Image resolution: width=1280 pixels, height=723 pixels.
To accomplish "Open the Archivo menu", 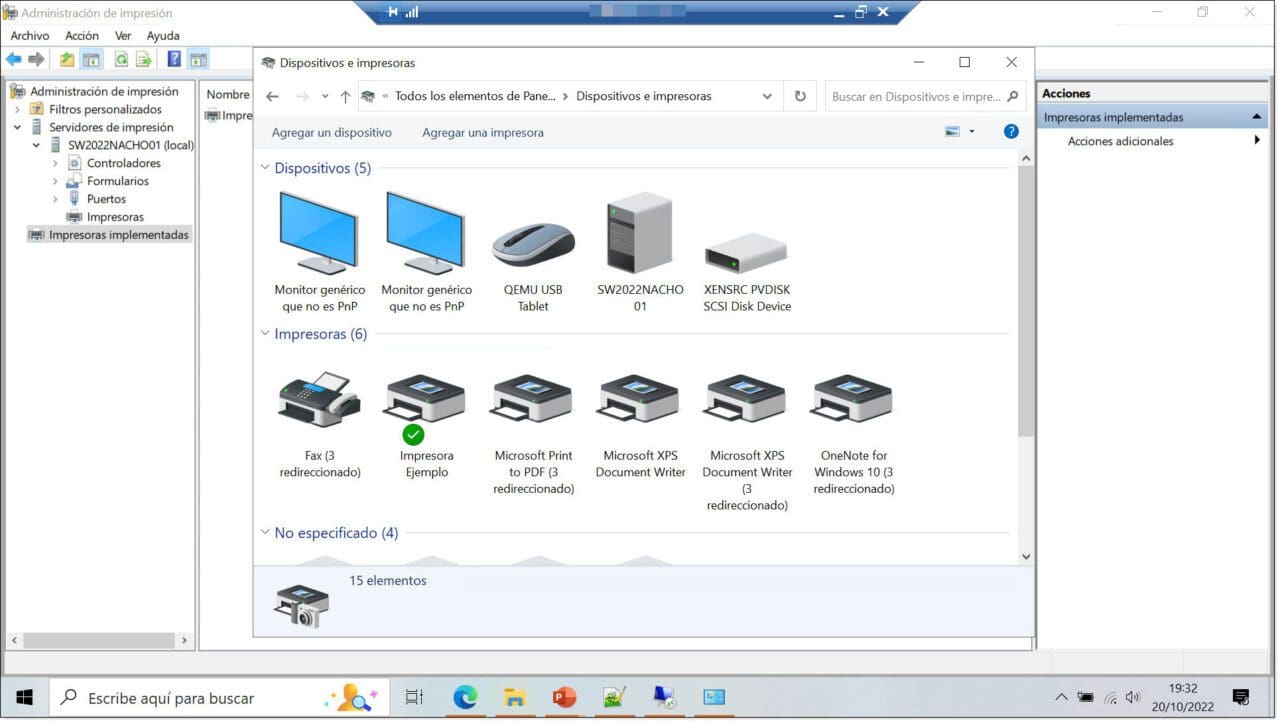I will pos(30,35).
